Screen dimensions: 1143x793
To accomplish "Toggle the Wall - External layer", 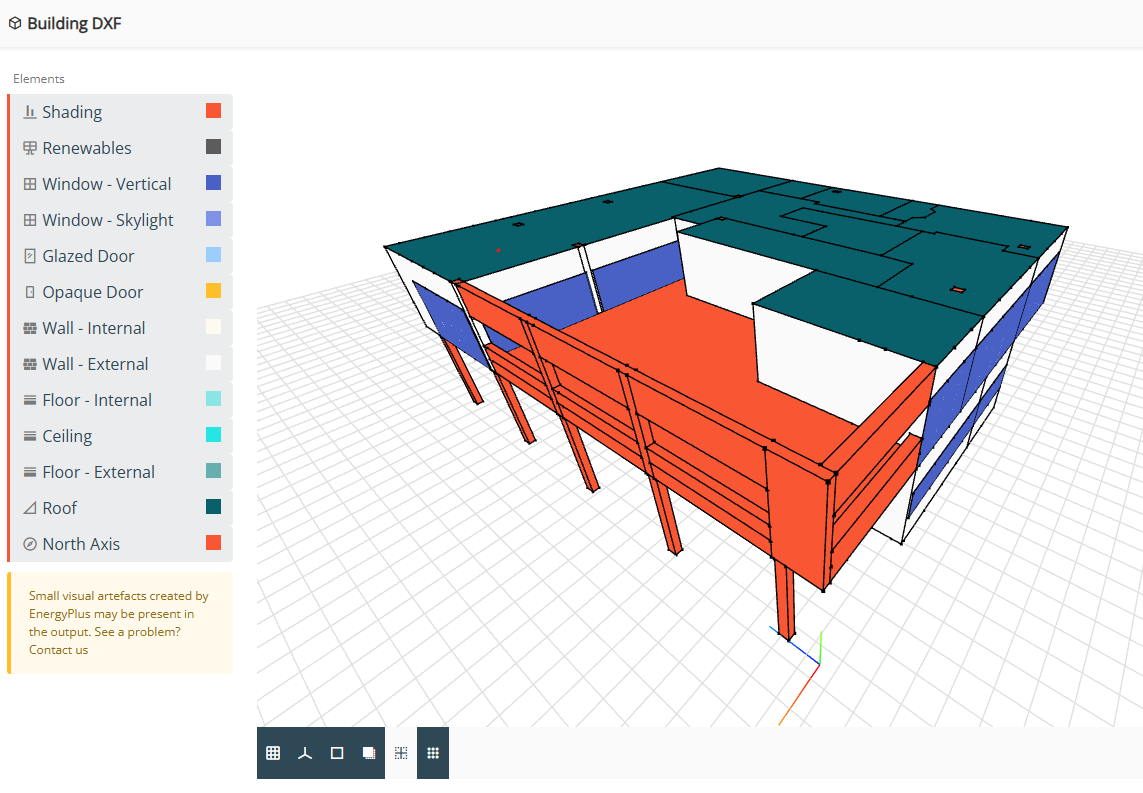I will click(x=95, y=364).
